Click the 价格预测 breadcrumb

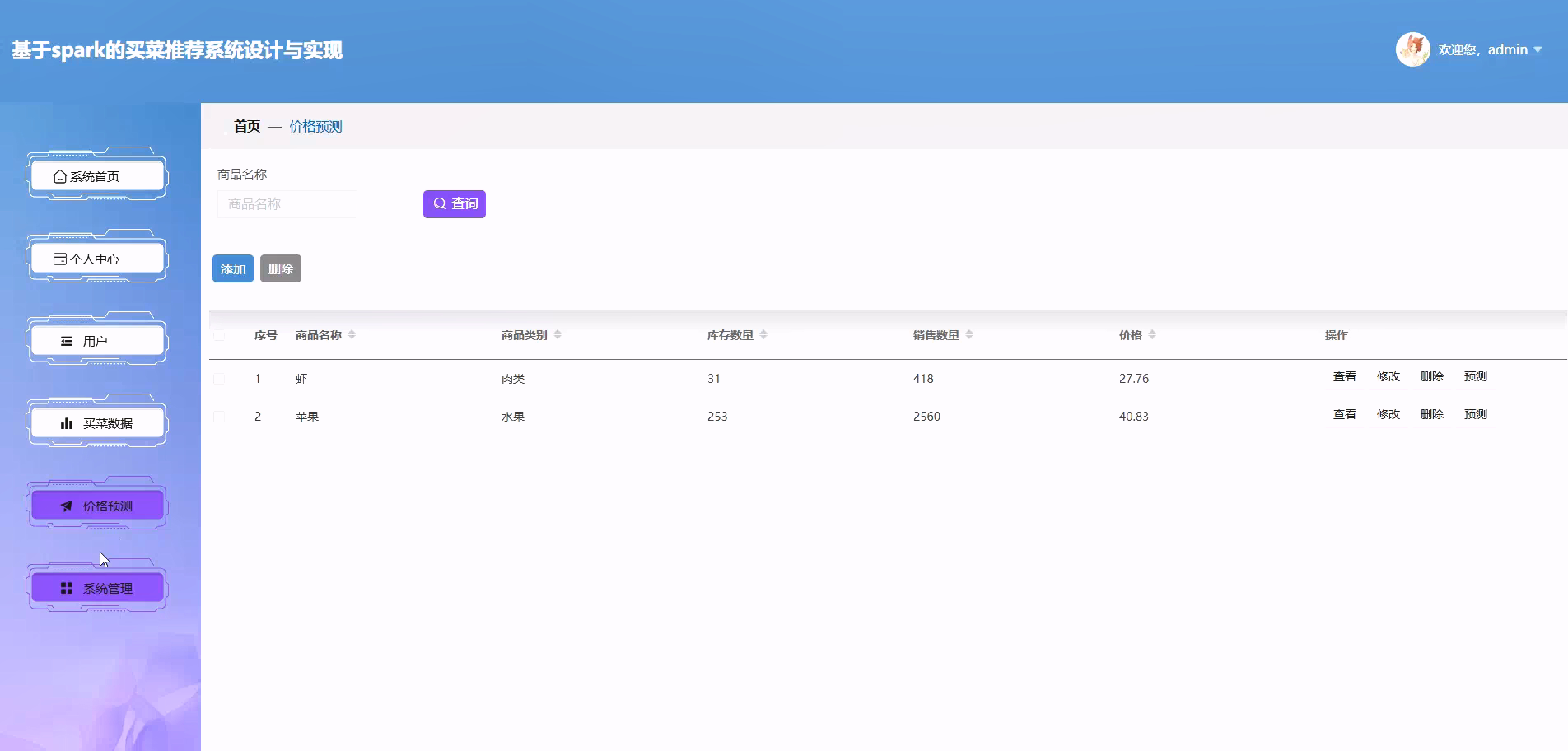click(x=315, y=126)
